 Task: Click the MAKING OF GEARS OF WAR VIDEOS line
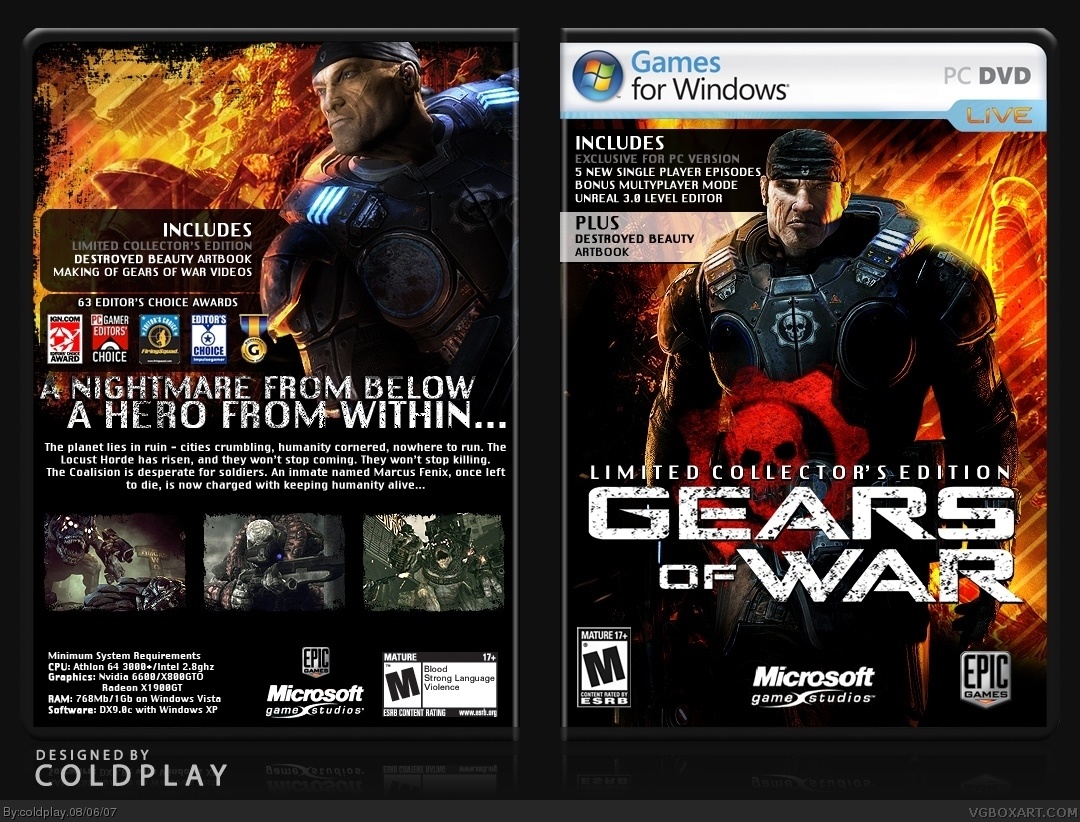tap(153, 272)
